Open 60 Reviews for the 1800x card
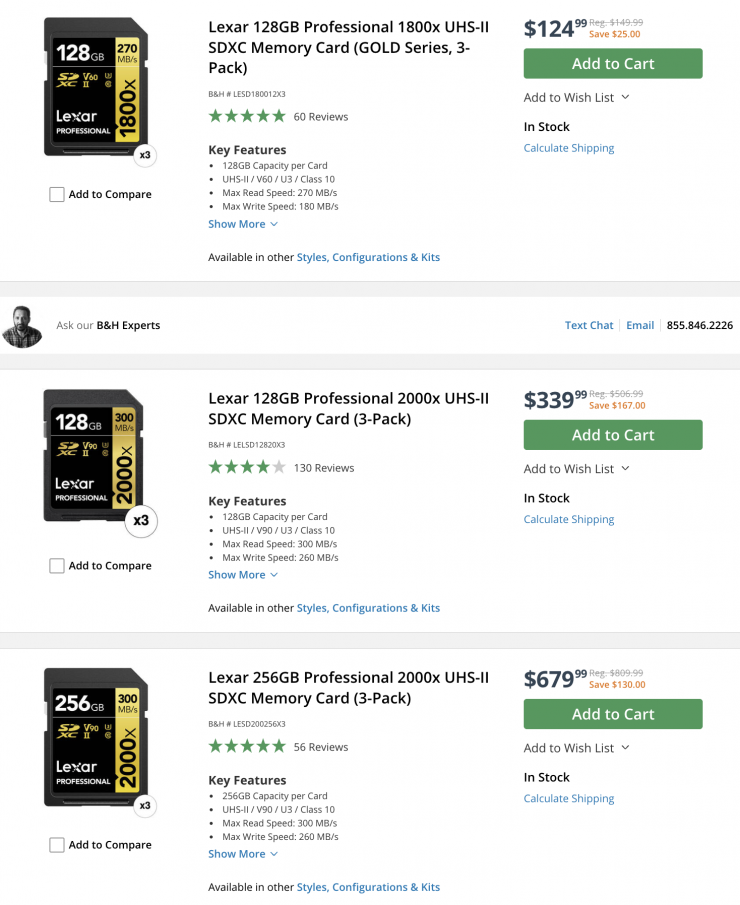740x905 pixels. tap(321, 116)
